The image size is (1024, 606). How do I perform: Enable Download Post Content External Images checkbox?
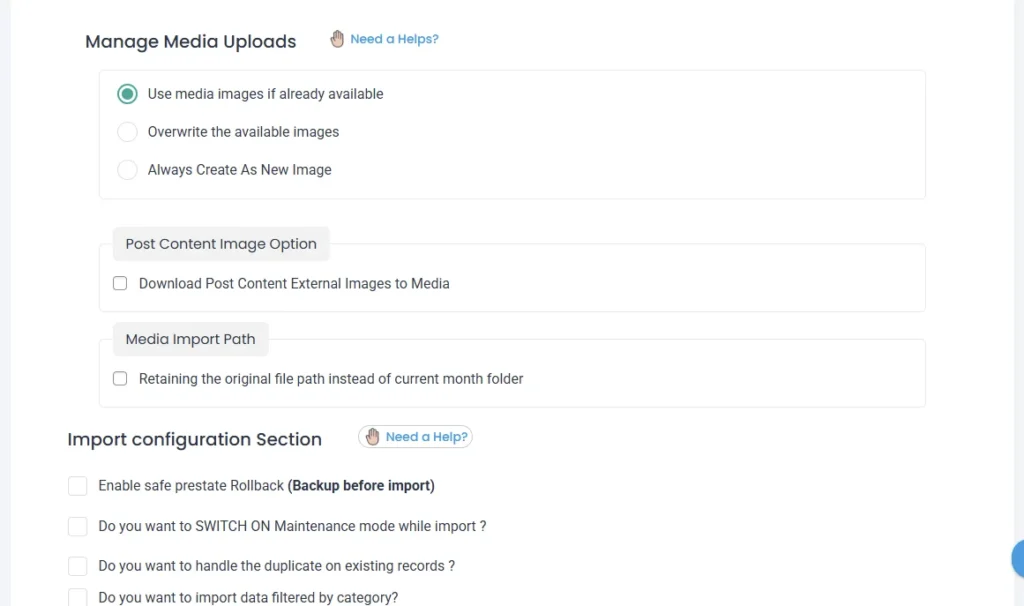pyautogui.click(x=120, y=284)
